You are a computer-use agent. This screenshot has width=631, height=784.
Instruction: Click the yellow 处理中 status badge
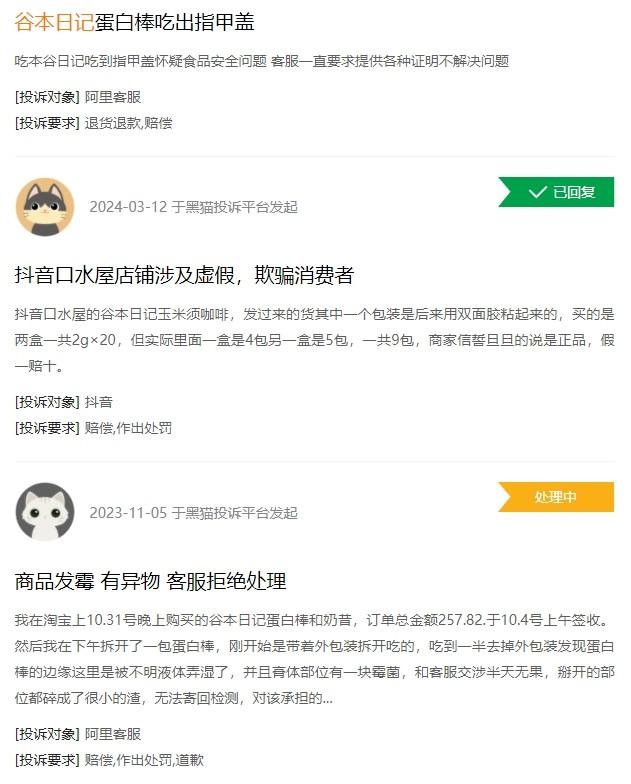tap(556, 496)
